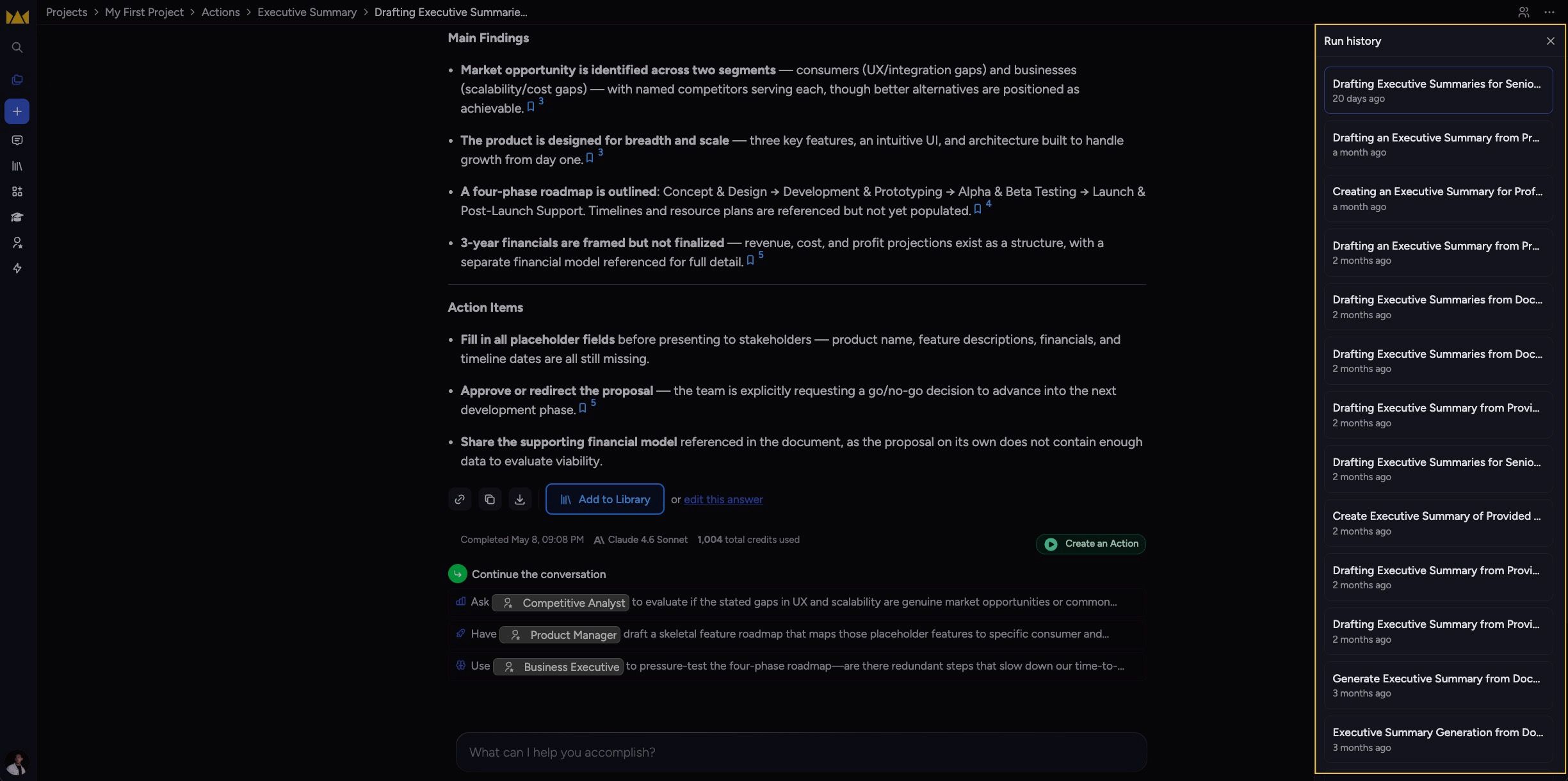Open the search icon in sidebar
Viewport: 1568px width, 781px height.
(17, 47)
